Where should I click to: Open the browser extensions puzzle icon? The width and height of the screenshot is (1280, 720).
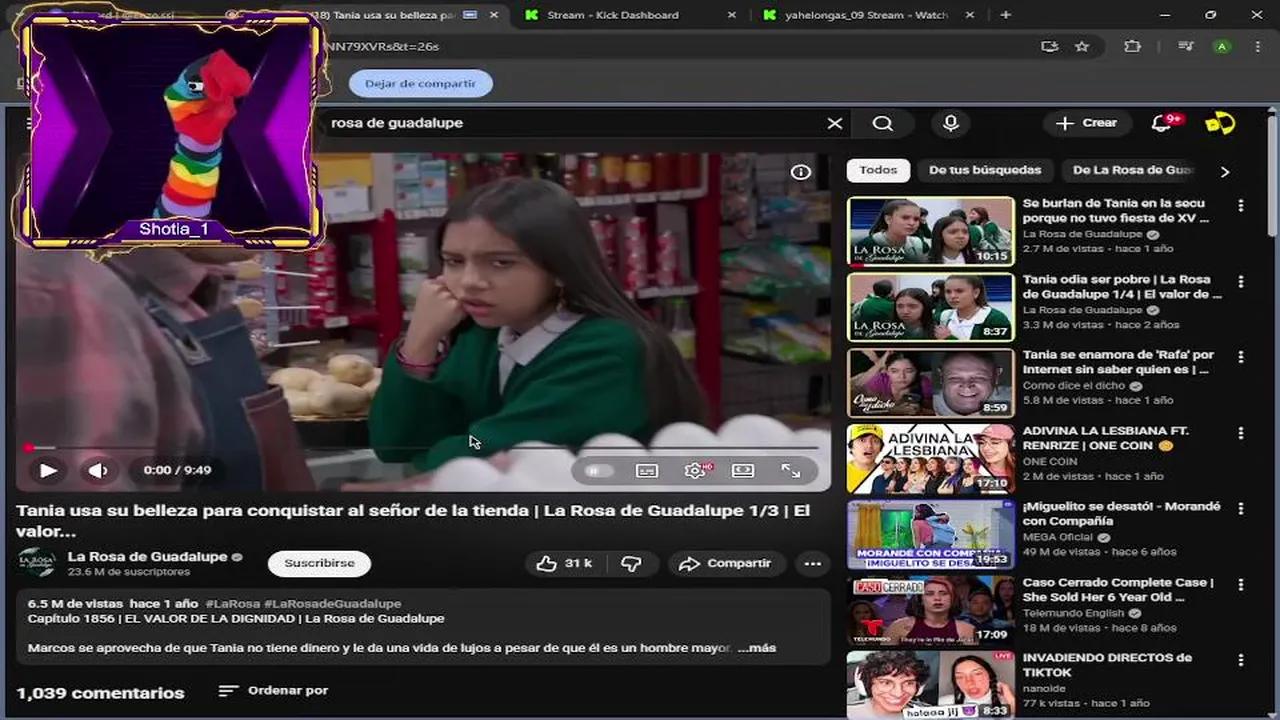pyautogui.click(x=1132, y=46)
